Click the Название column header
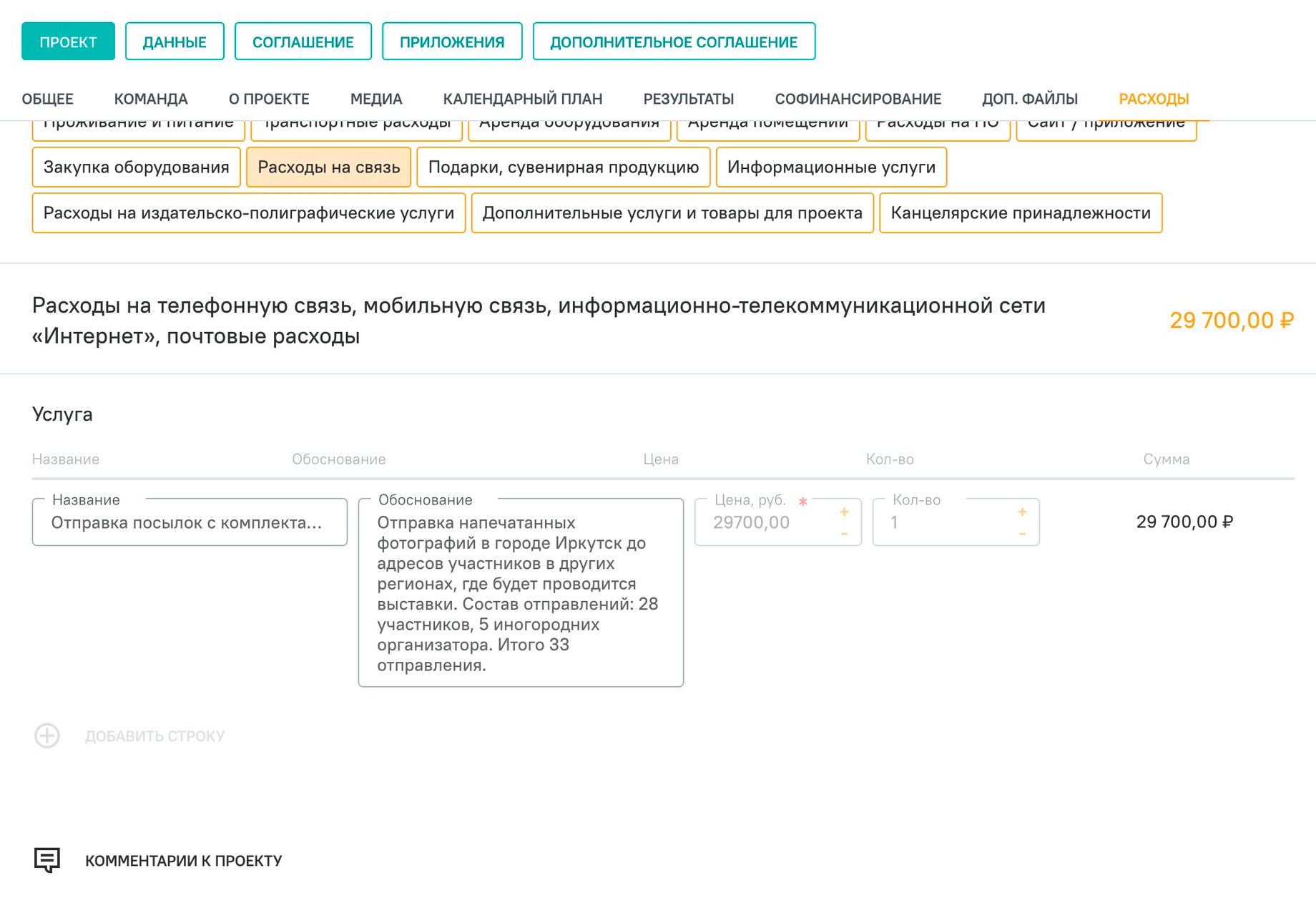Screen dimensions: 1316x913 pos(66,459)
